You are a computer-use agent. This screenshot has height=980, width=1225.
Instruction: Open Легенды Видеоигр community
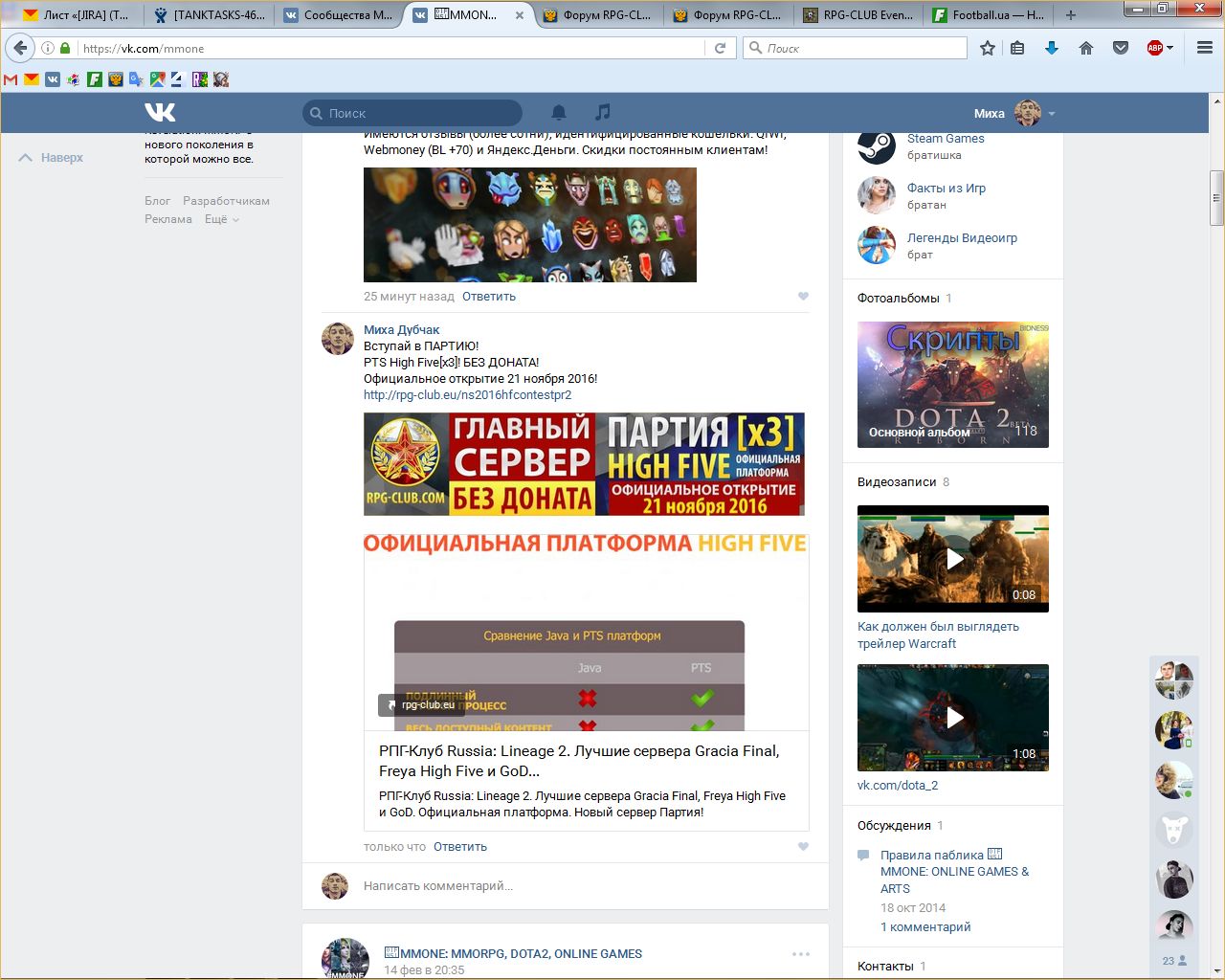click(962, 237)
